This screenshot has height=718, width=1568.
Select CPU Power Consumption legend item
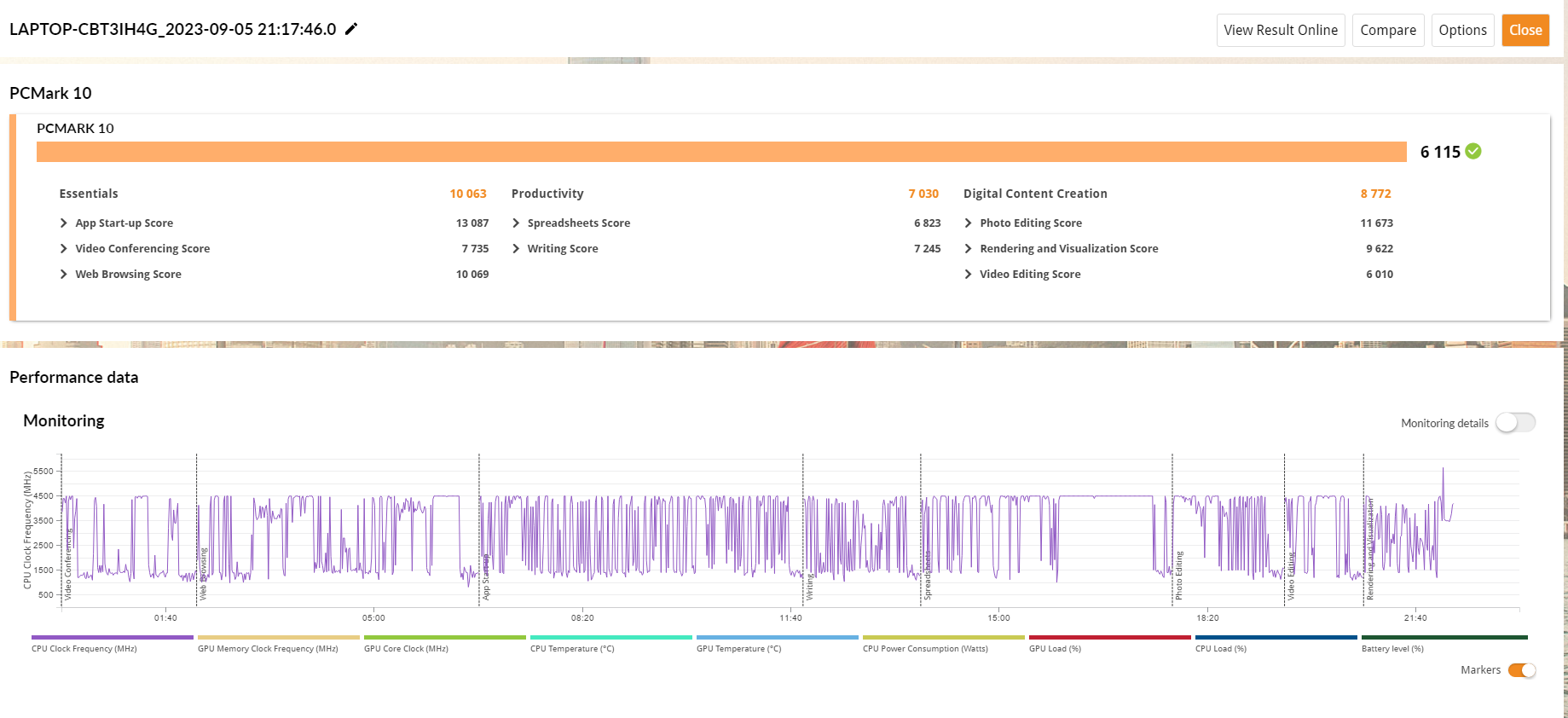point(943,643)
